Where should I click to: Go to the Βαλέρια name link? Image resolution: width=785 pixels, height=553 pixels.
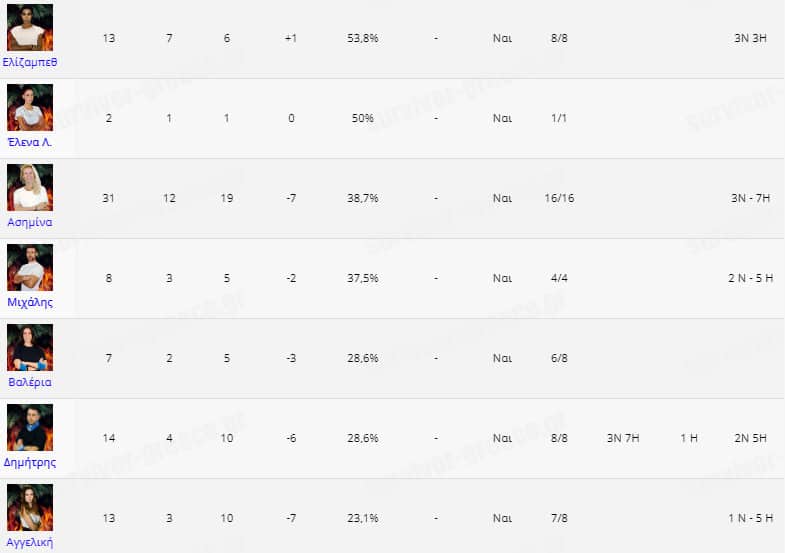click(x=30, y=382)
